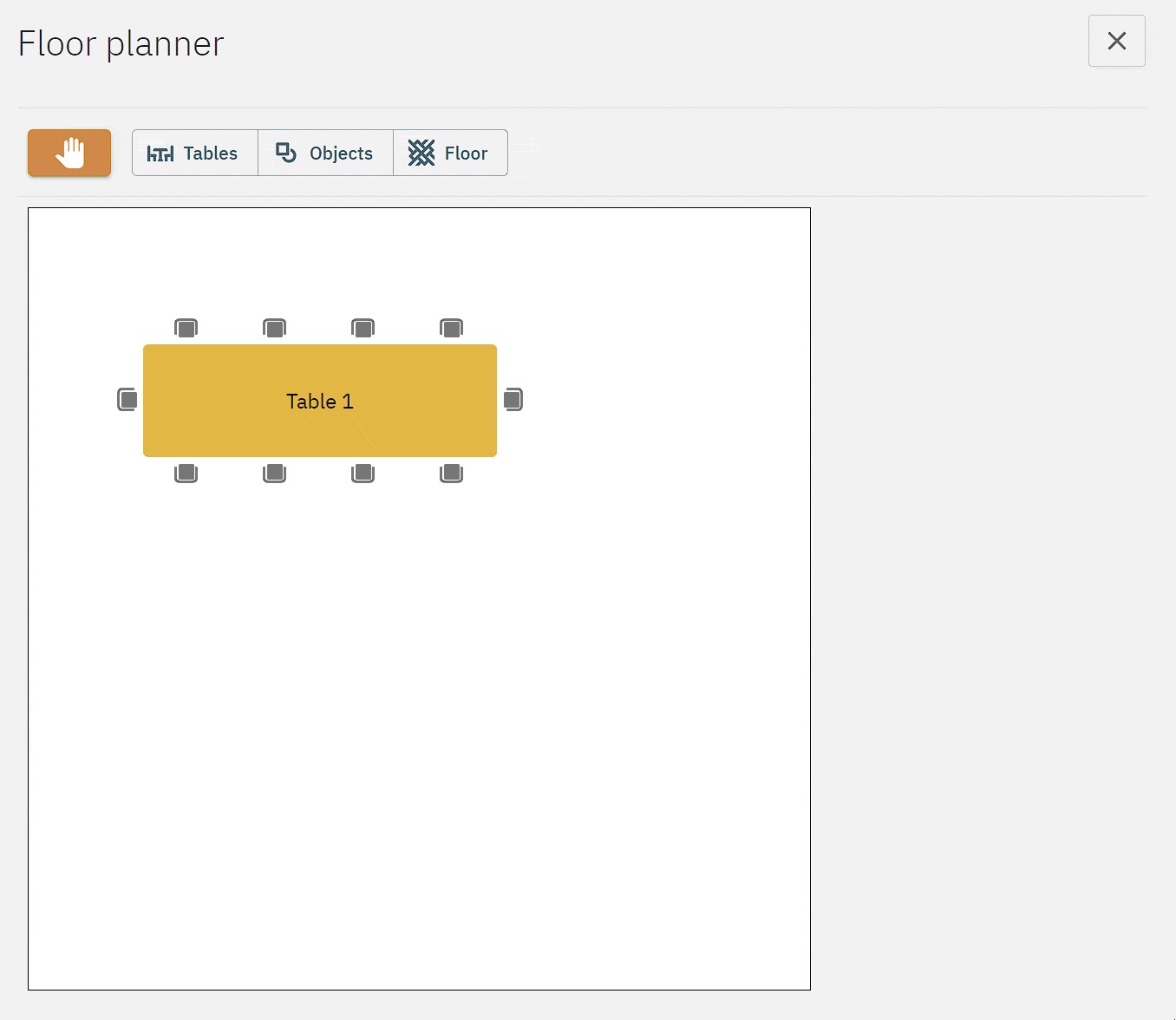Click the tables icon in the toolbar
This screenshot has height=1020, width=1176.
[160, 154]
